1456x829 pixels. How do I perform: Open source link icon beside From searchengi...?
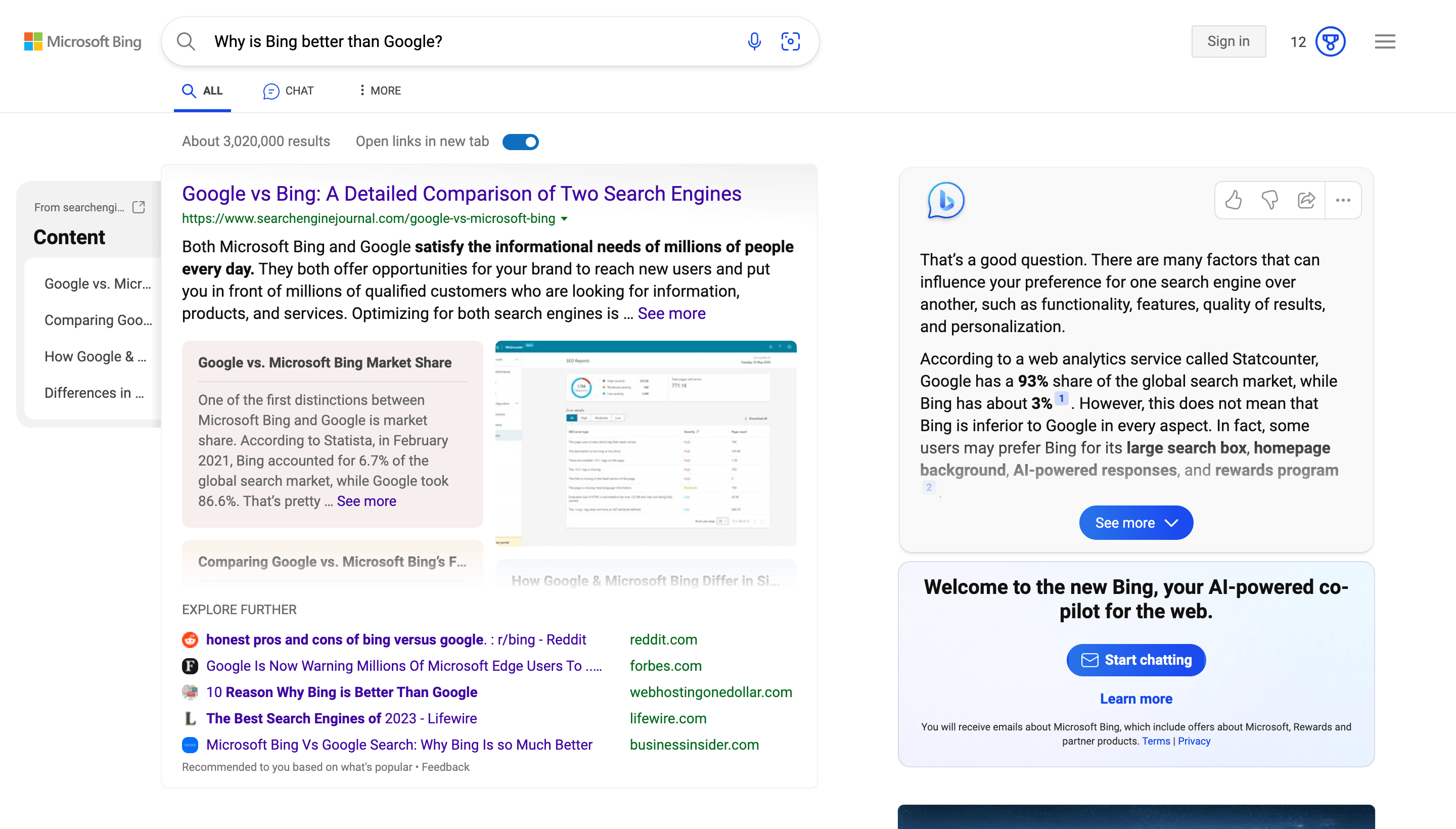point(139,207)
